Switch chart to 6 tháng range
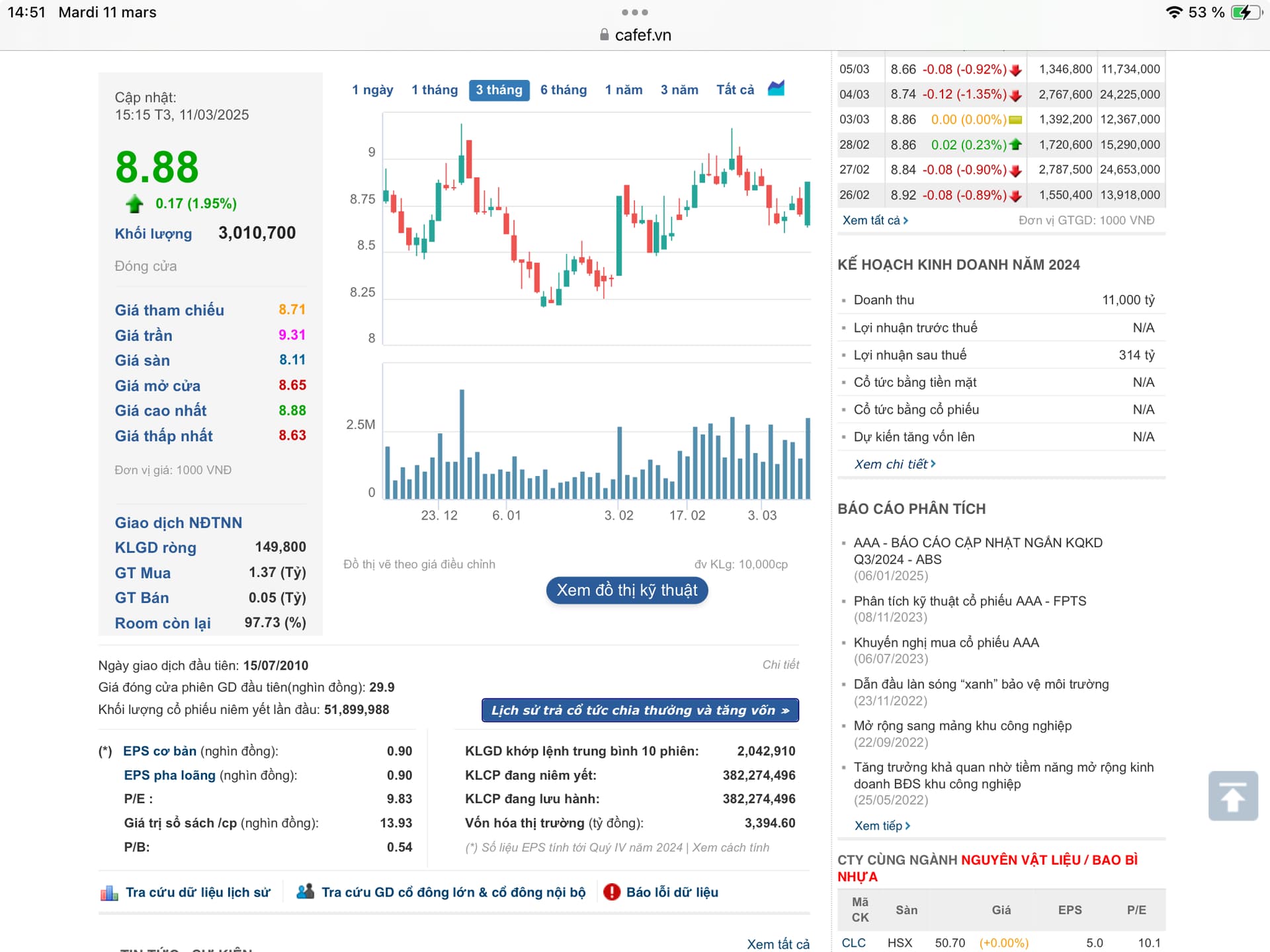 563,90
